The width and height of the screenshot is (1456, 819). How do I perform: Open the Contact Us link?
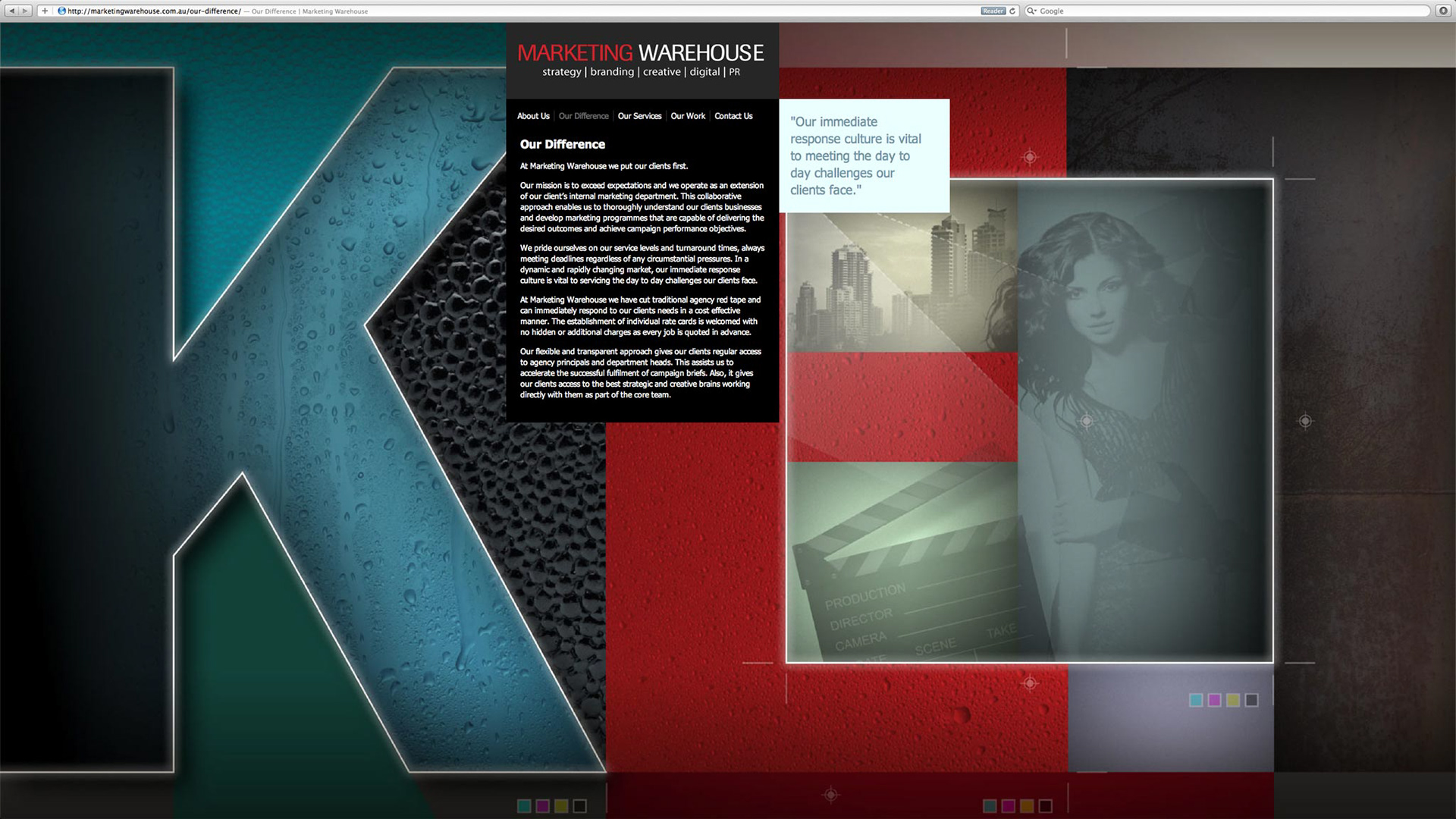click(x=733, y=116)
